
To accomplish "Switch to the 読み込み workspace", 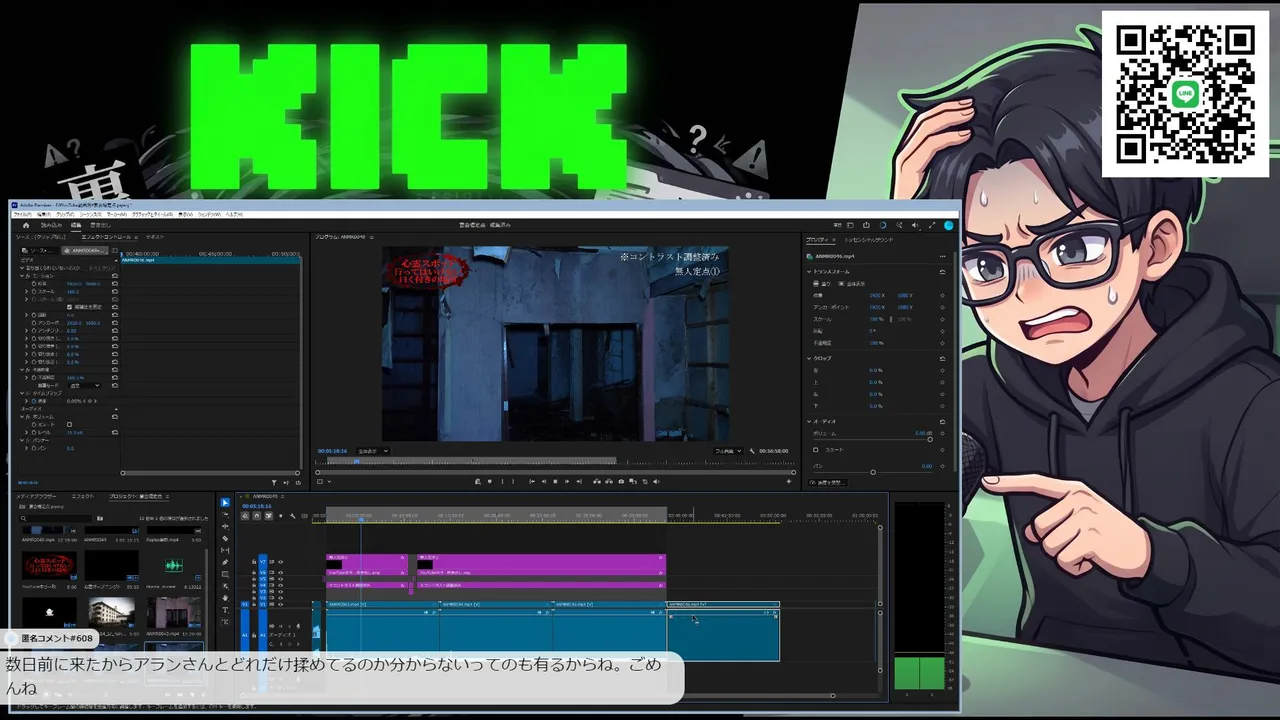I will tap(51, 225).
